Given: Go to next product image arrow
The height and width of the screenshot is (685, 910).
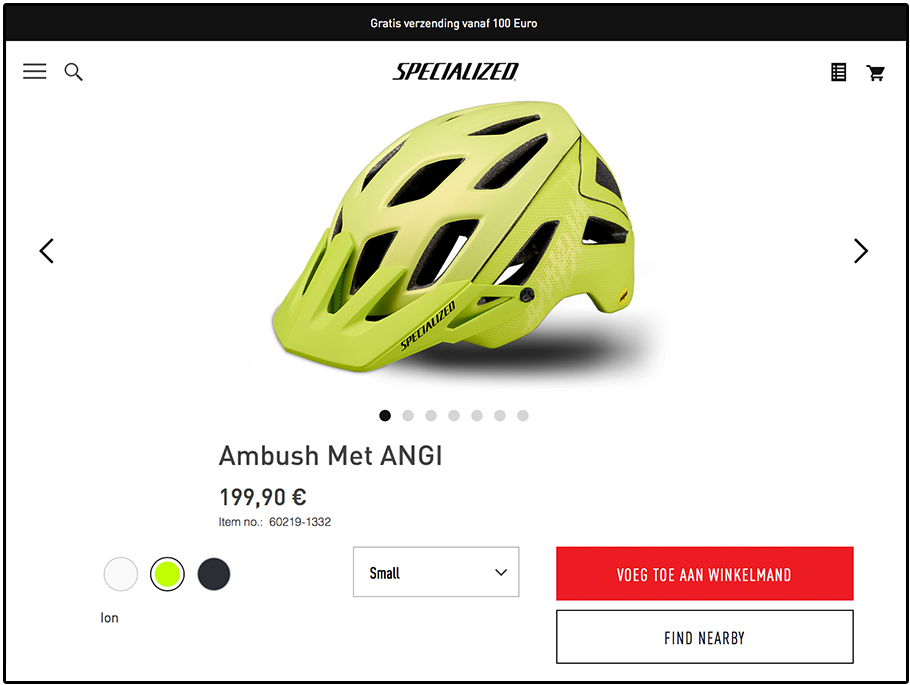Looking at the screenshot, I should click(861, 251).
